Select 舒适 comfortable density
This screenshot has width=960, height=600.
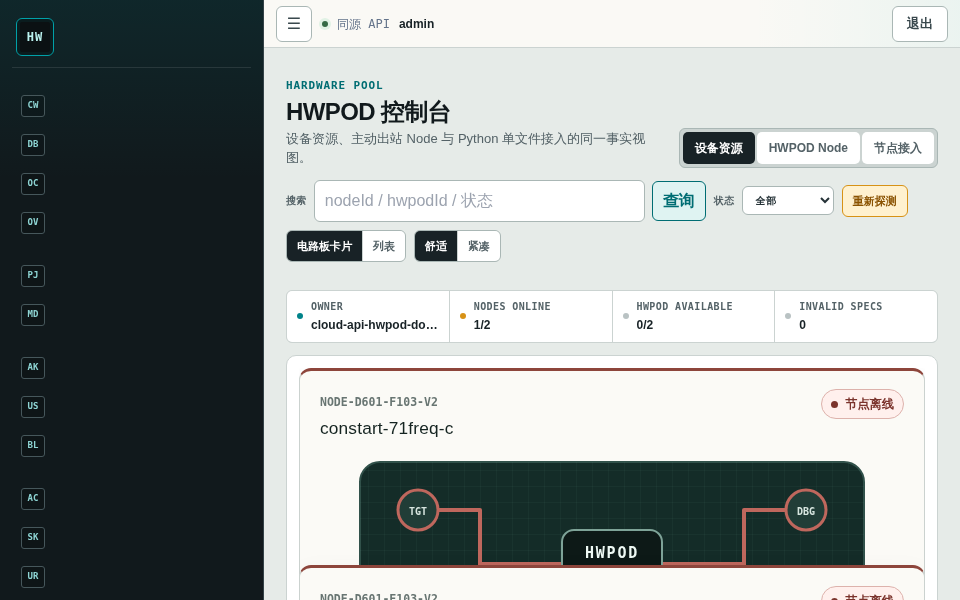pyautogui.click(x=436, y=246)
